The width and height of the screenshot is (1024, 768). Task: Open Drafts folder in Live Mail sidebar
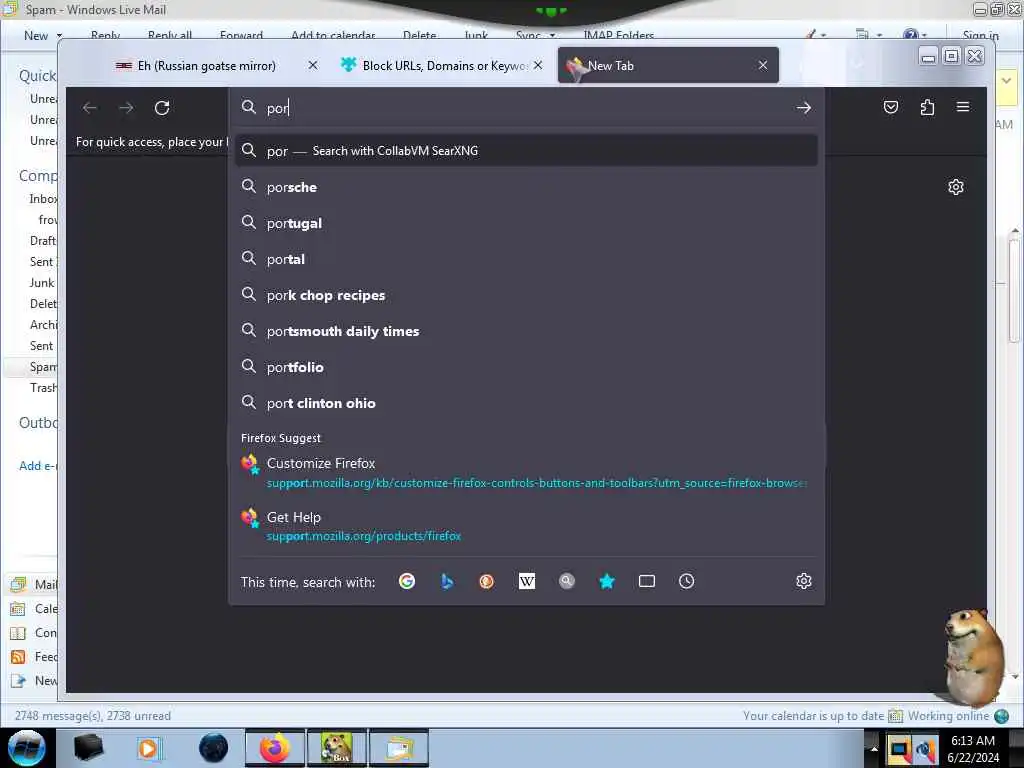(x=43, y=241)
